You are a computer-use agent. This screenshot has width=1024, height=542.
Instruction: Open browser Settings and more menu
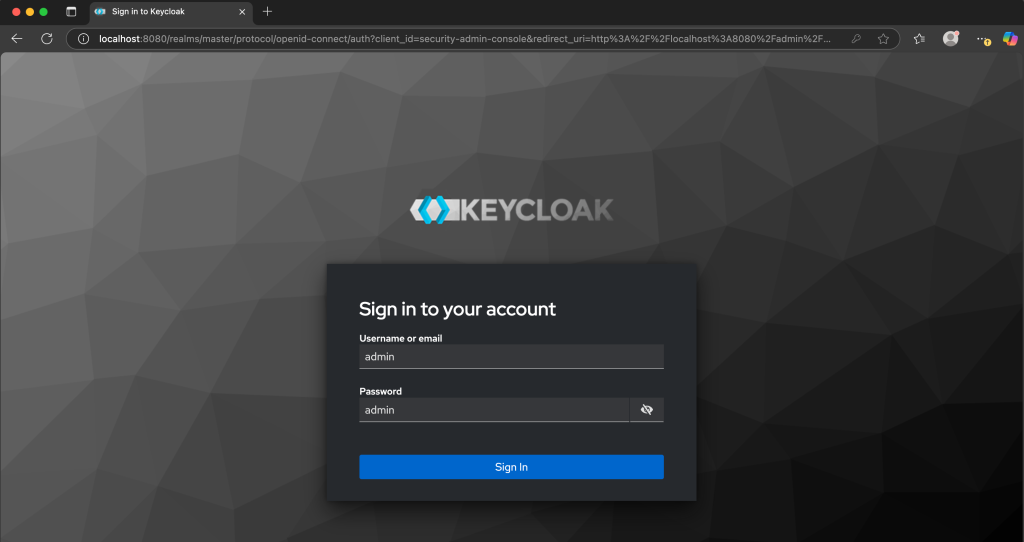tap(982, 39)
